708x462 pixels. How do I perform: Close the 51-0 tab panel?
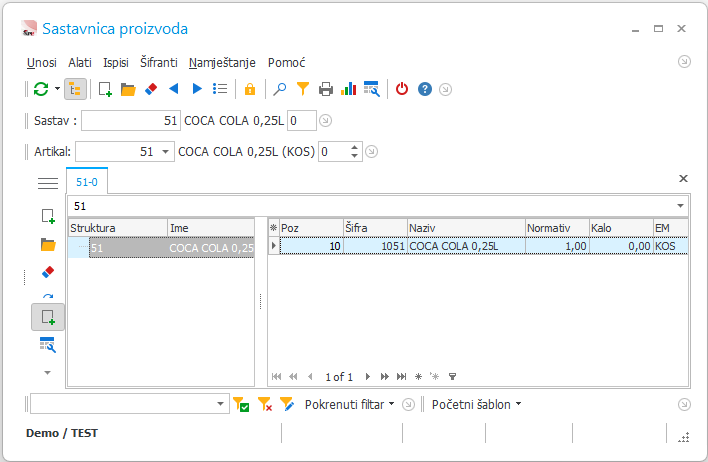click(683, 178)
